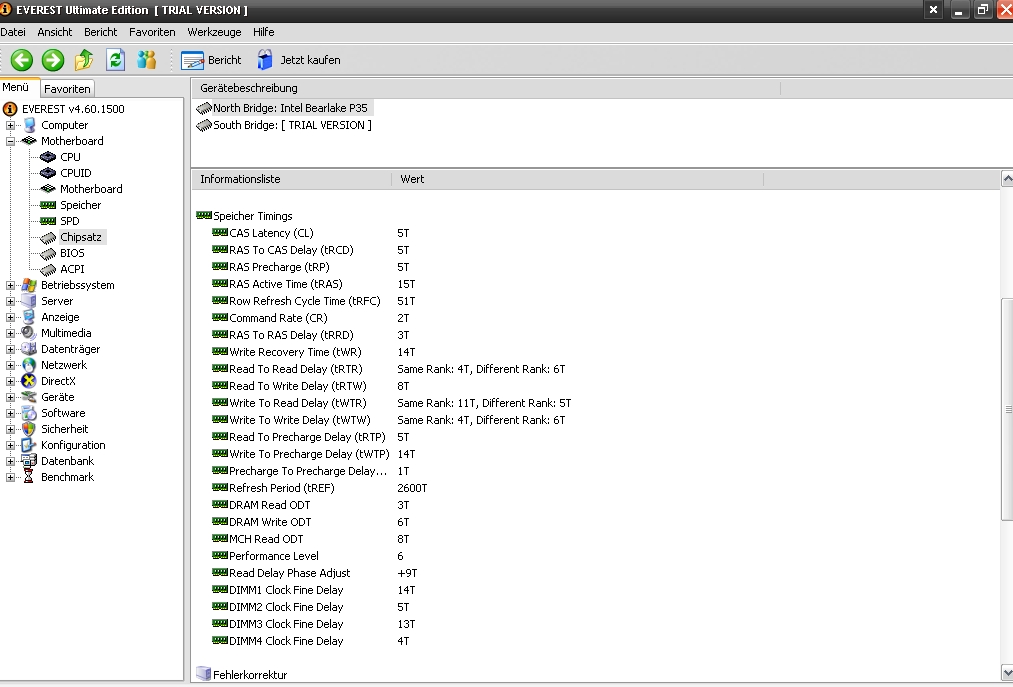Open the Hilfe menu
The image size is (1013, 687).
pyautogui.click(x=264, y=32)
